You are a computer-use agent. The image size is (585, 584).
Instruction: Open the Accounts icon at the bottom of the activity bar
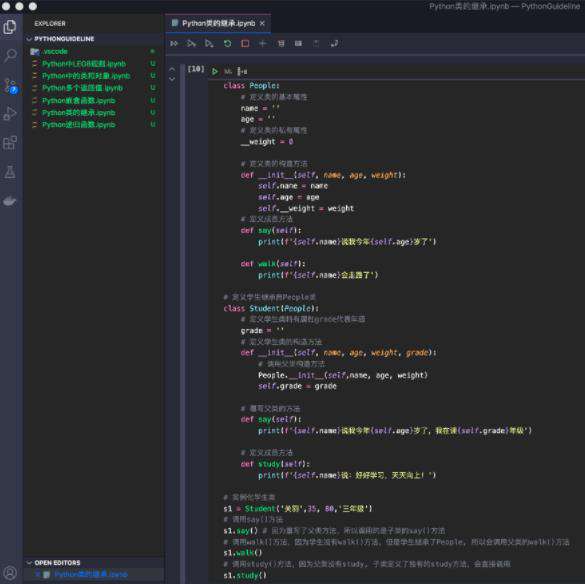pos(10,573)
